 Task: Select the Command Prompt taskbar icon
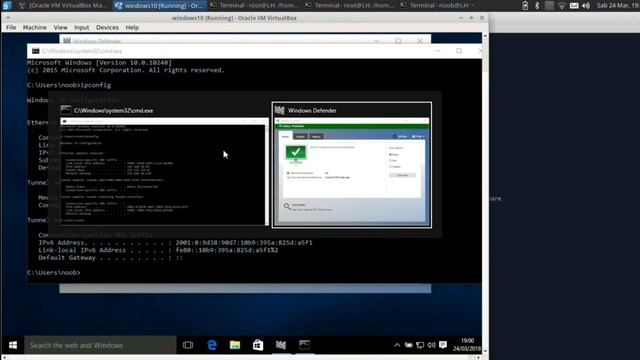[304, 345]
